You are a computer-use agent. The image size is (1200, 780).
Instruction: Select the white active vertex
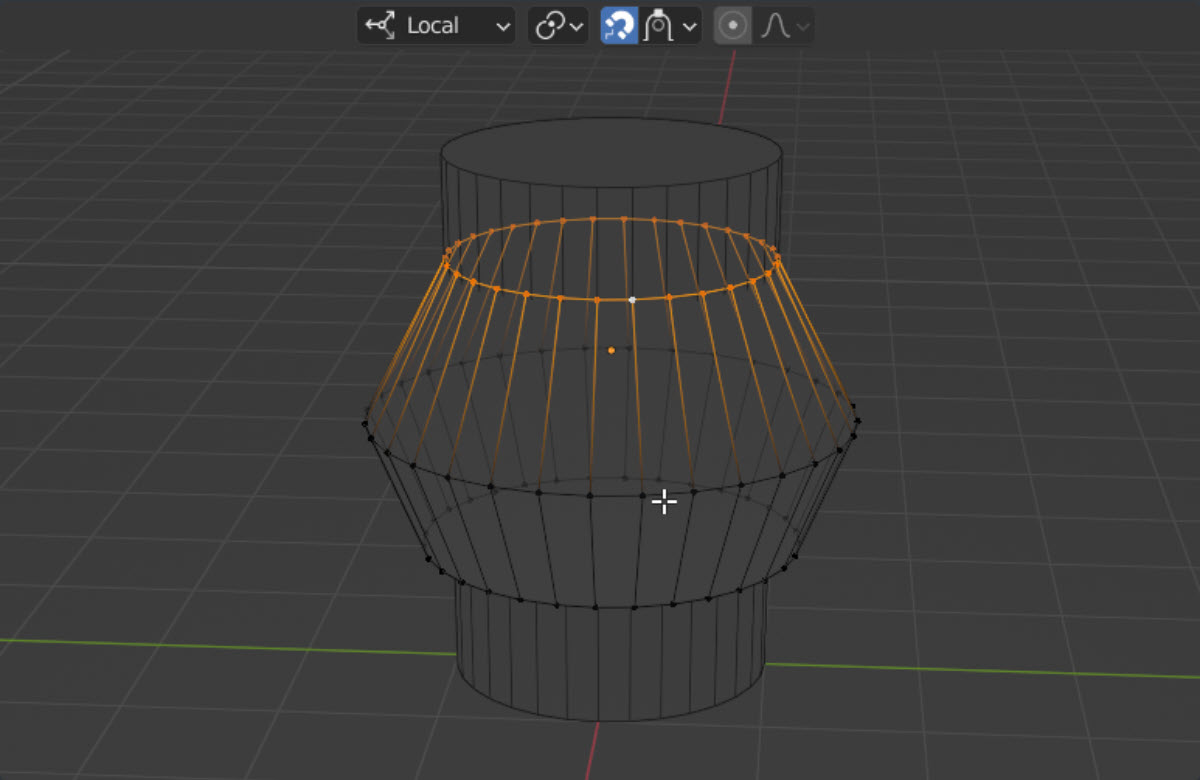634,299
